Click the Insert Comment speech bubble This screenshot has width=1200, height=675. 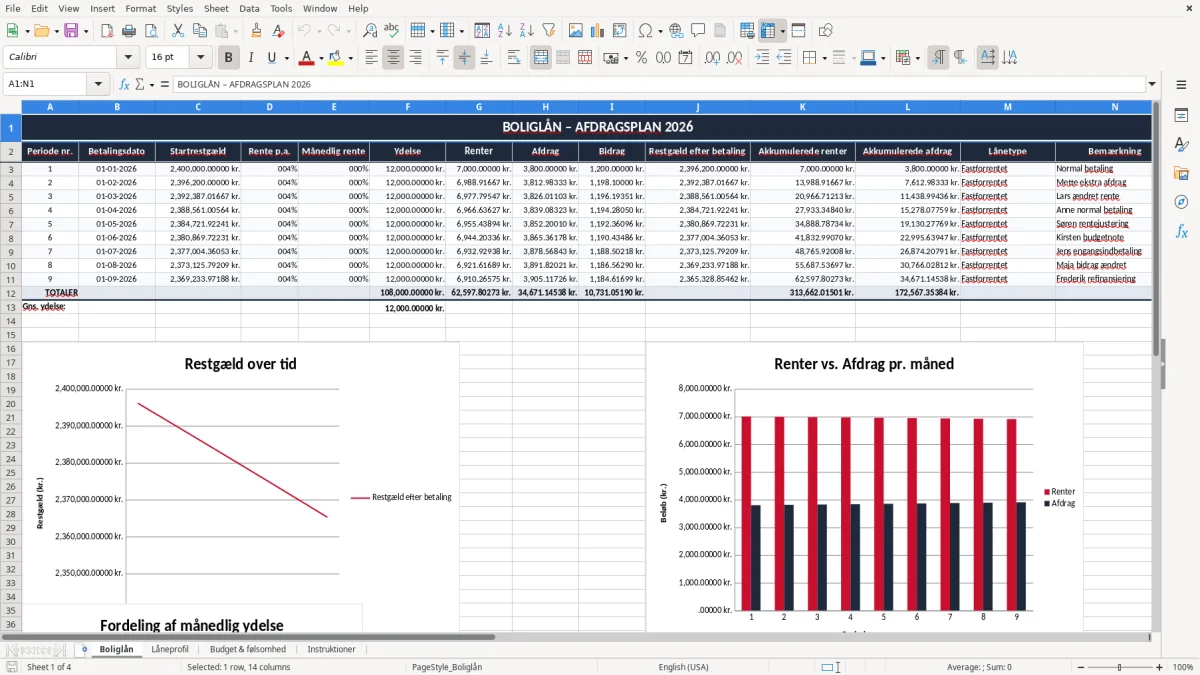click(698, 31)
